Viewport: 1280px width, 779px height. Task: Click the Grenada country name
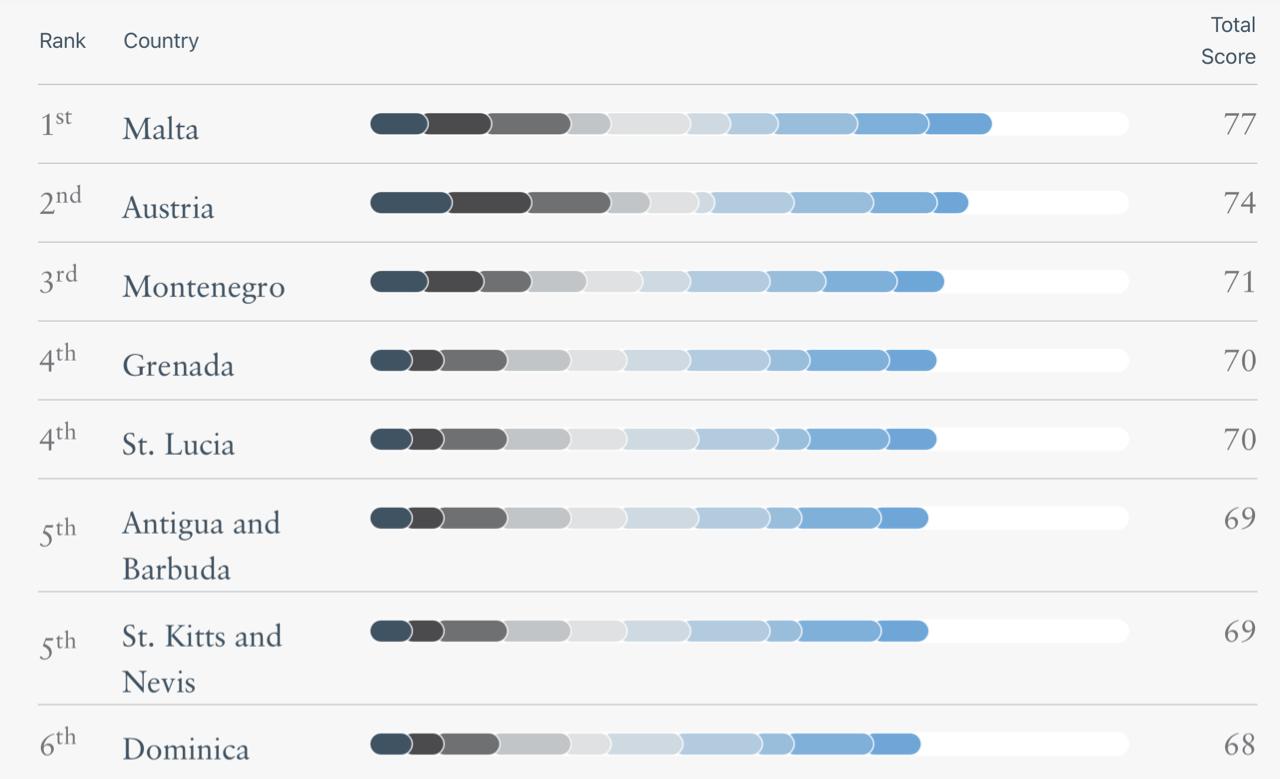point(178,366)
